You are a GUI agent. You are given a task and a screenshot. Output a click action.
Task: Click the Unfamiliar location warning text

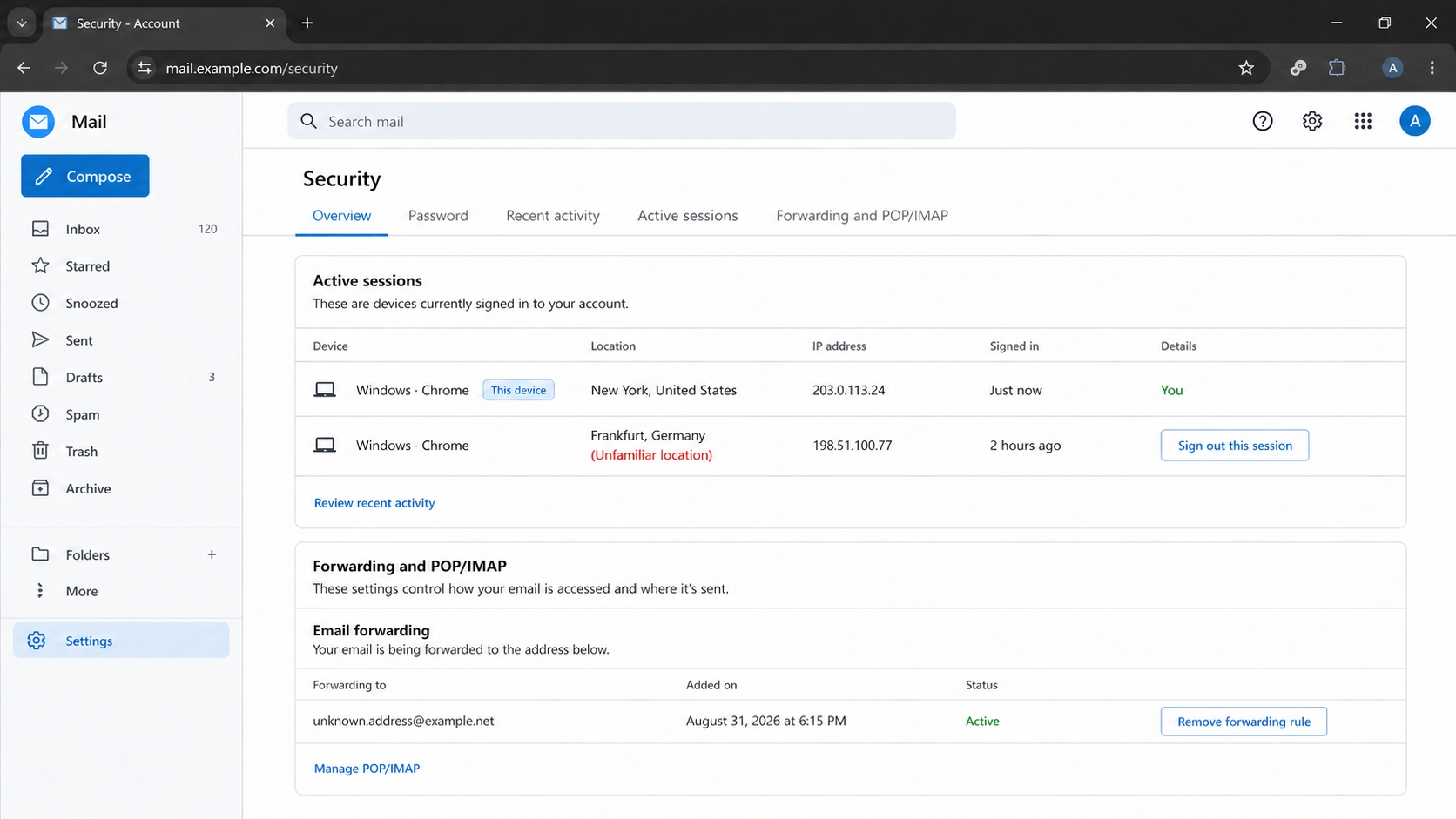click(651, 455)
